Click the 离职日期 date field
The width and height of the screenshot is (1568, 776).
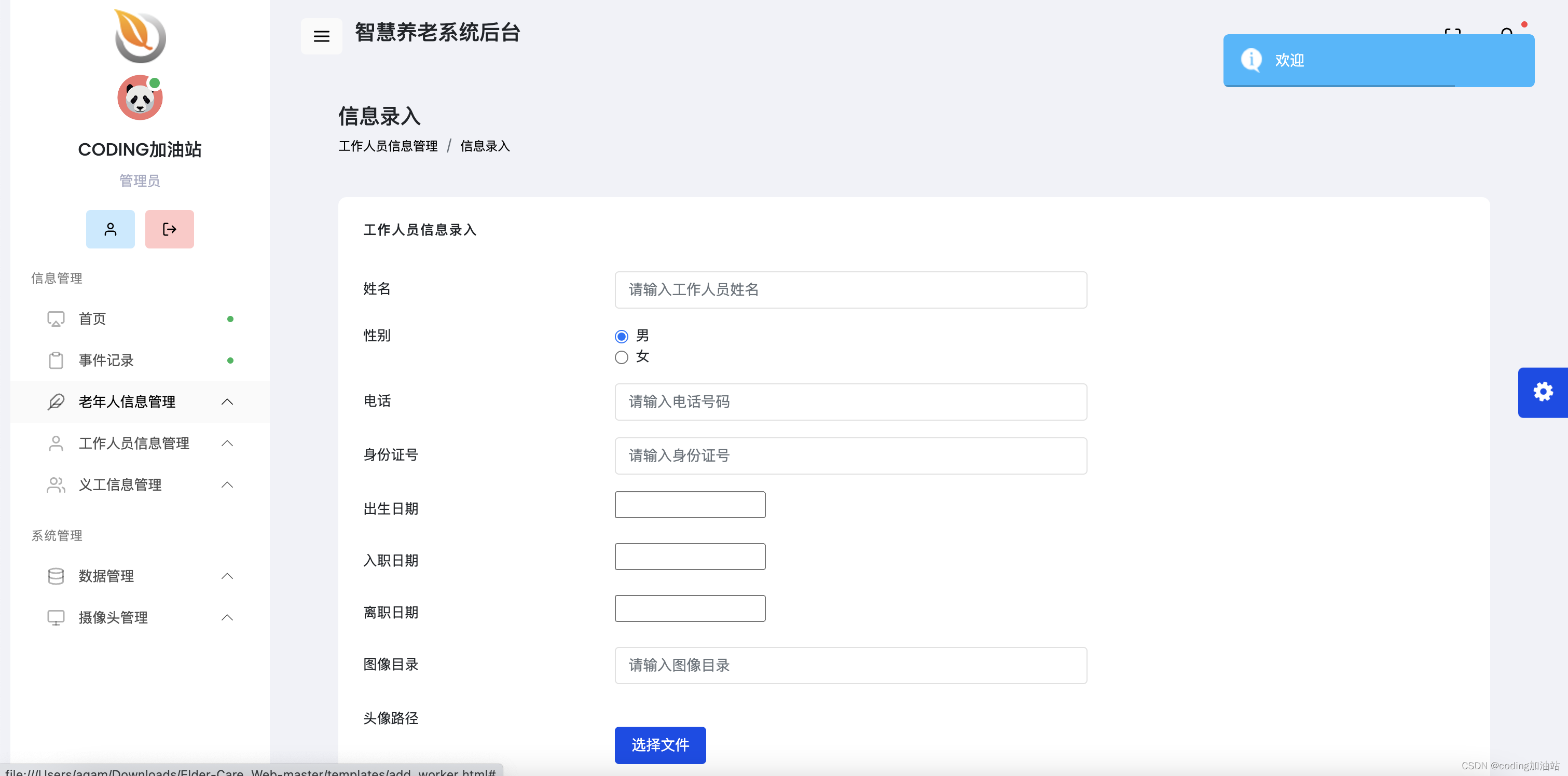tap(690, 608)
